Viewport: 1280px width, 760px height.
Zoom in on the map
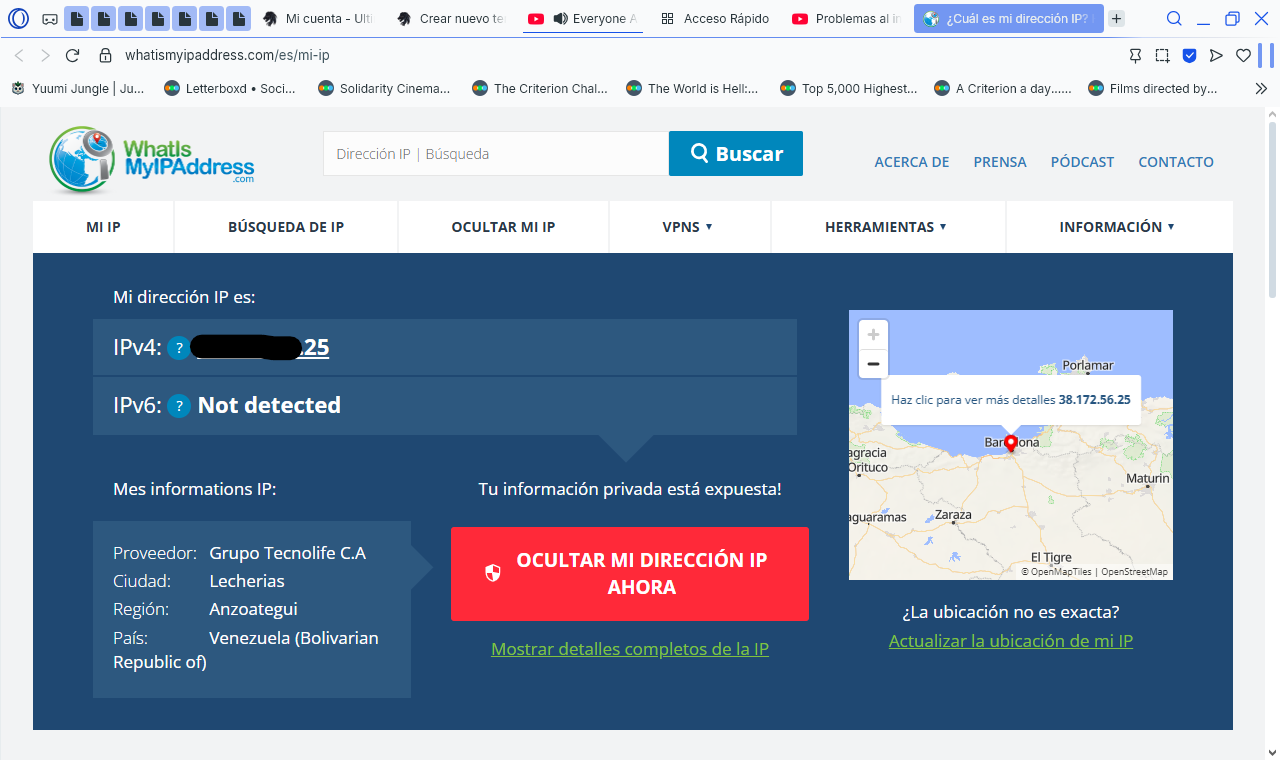coord(873,335)
